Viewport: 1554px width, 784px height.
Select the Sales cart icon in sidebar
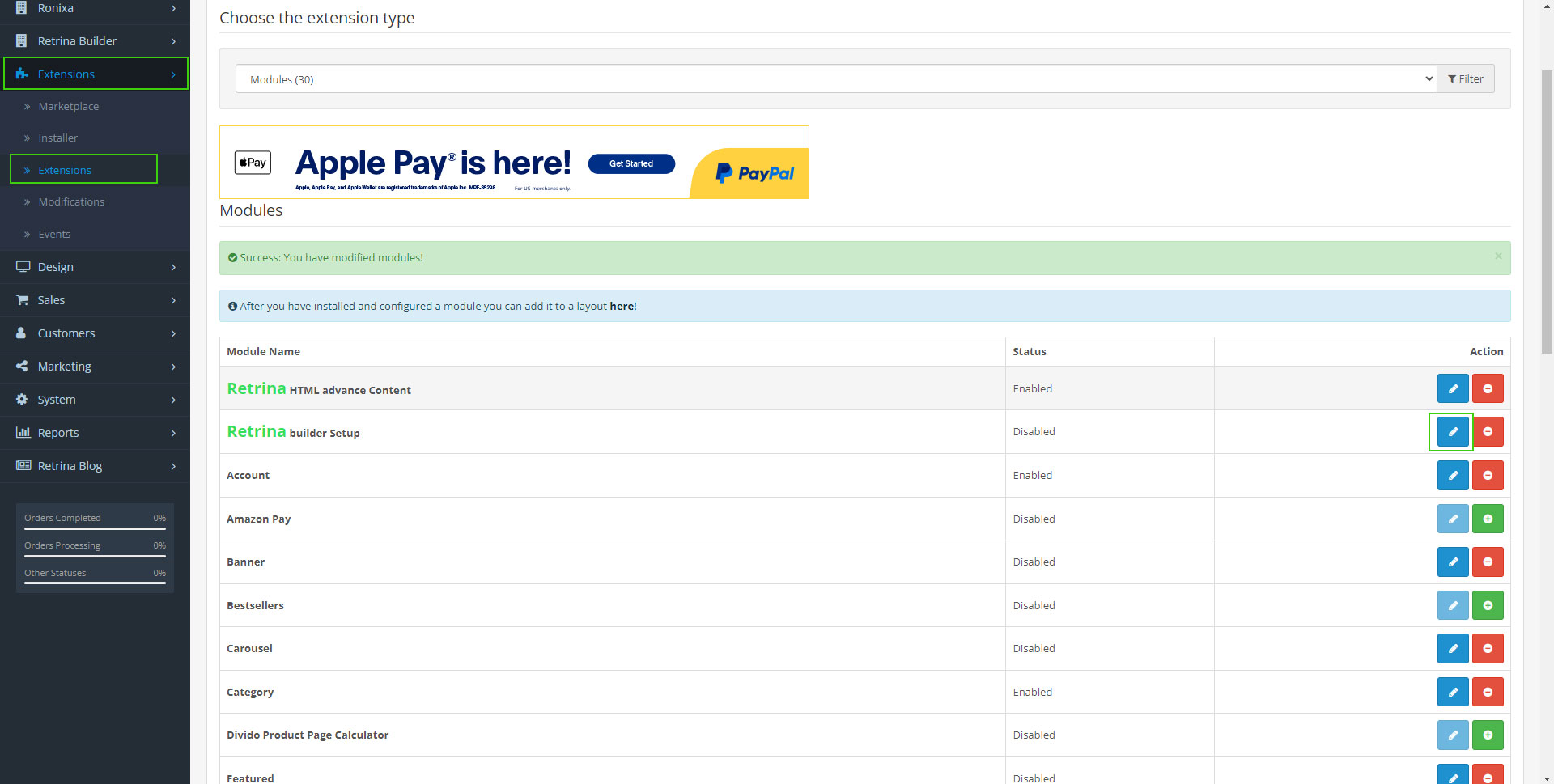tap(22, 299)
